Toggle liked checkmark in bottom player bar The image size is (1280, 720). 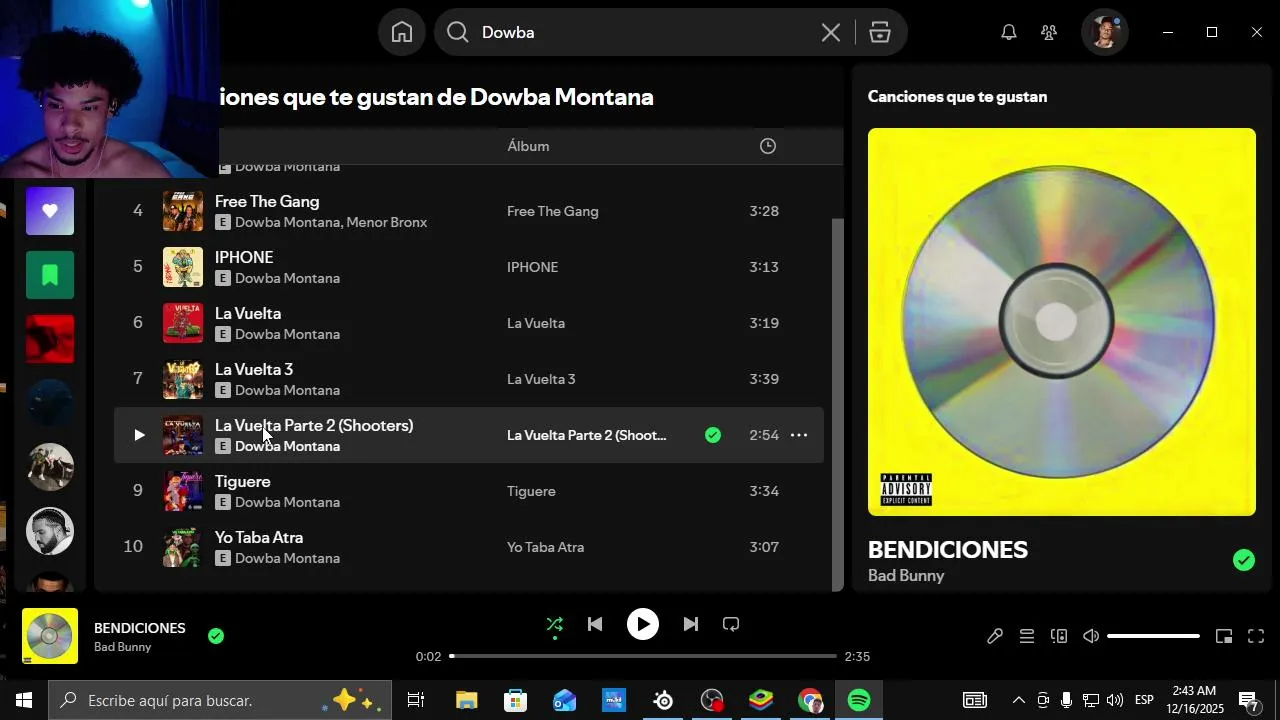(x=216, y=636)
